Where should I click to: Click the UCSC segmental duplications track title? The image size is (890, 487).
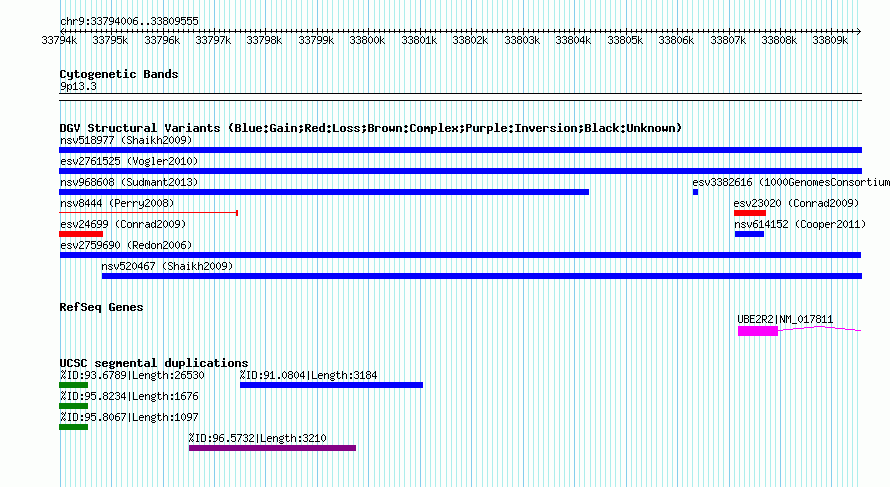click(154, 363)
